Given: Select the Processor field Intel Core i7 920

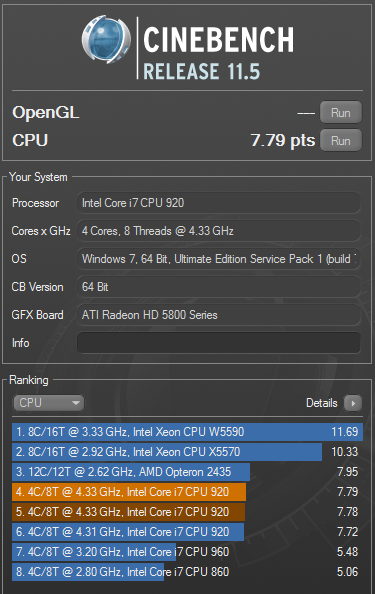Looking at the screenshot, I should 219,203.
